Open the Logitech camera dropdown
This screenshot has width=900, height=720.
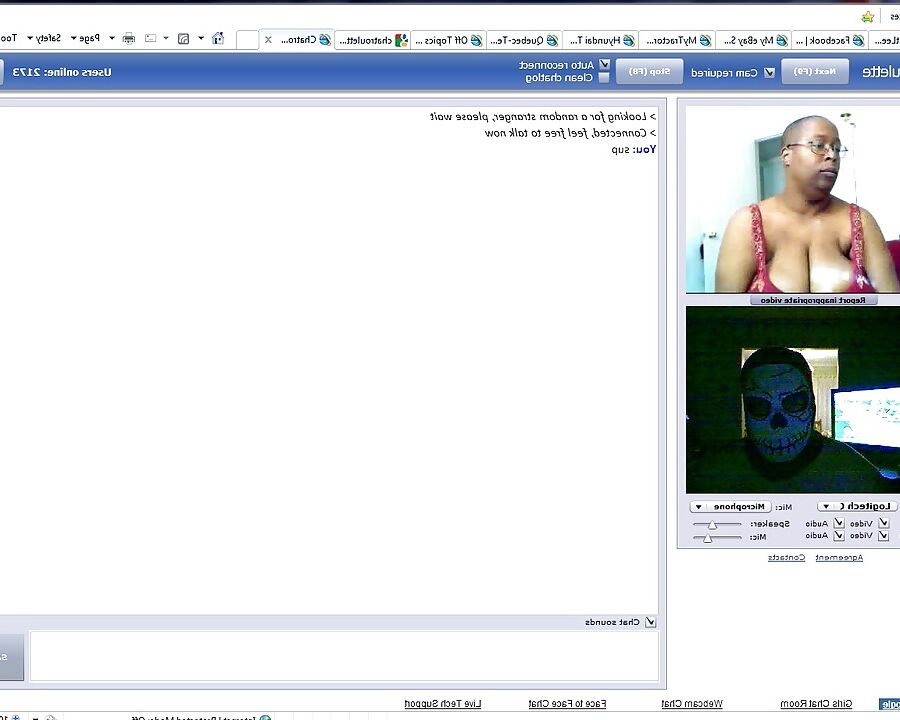coord(857,506)
